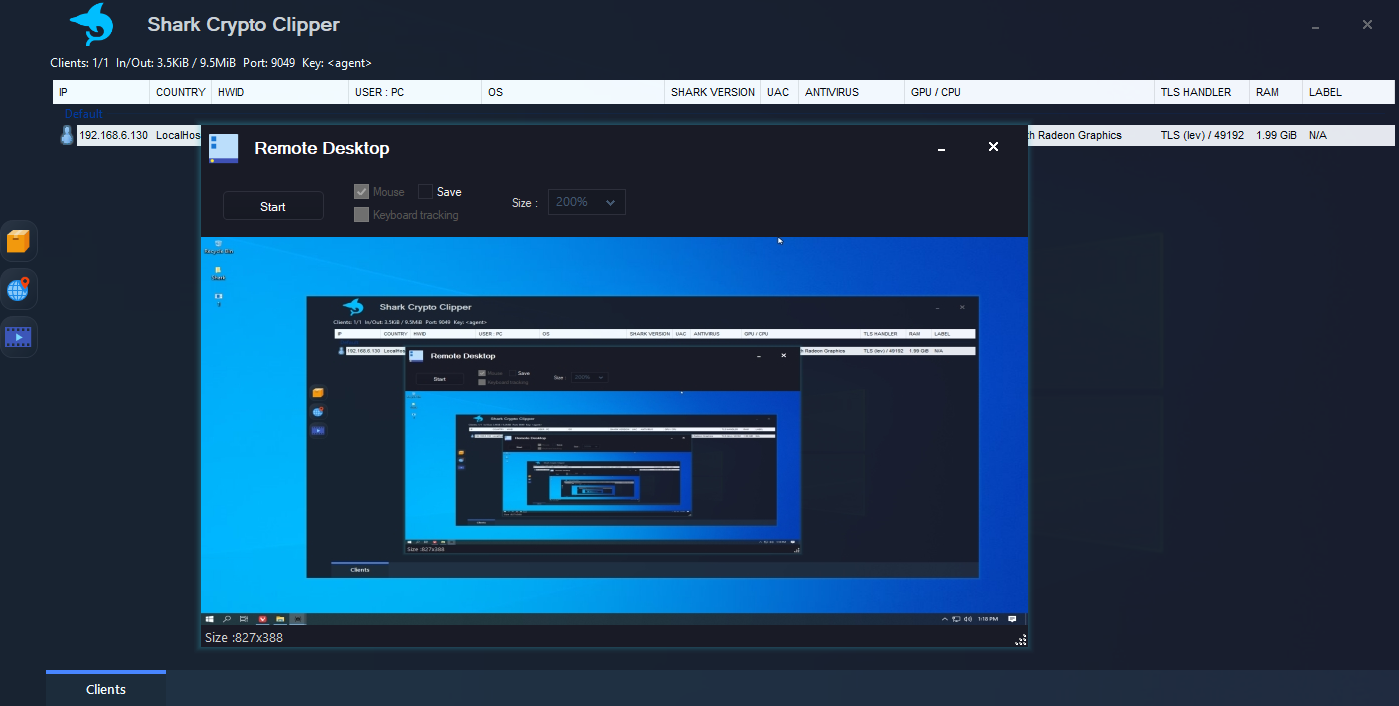Screen dimensions: 1399x706
Task: Expand the SHARK VERSION column header
Action: click(712, 91)
